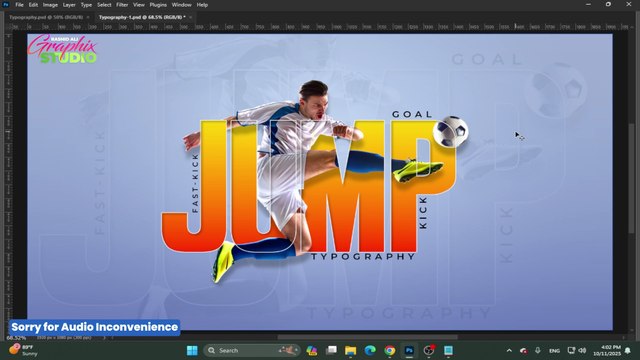Open the Plugins menu
640x360 pixels.
tap(158, 5)
